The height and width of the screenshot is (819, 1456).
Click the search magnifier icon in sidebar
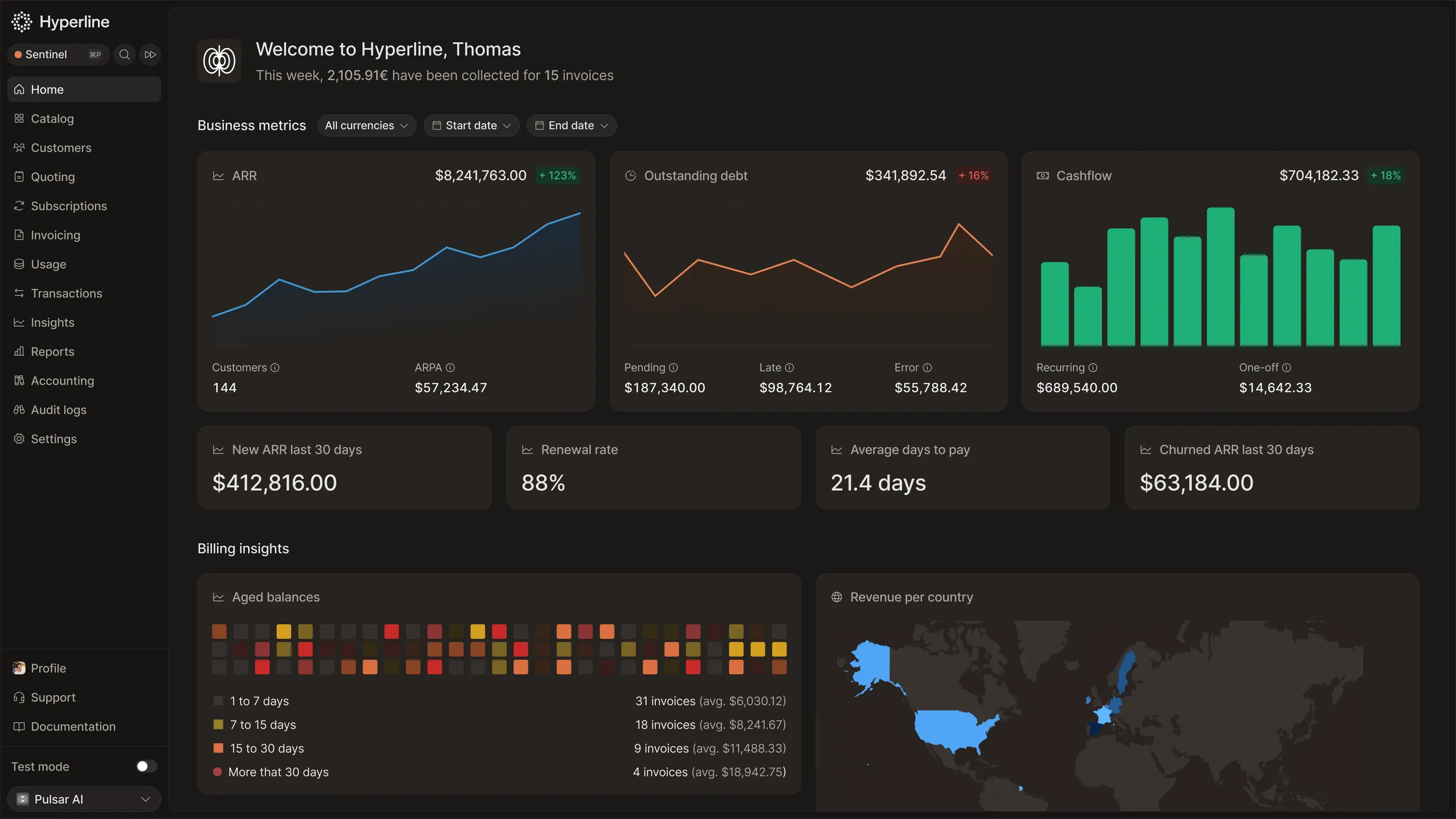125,55
